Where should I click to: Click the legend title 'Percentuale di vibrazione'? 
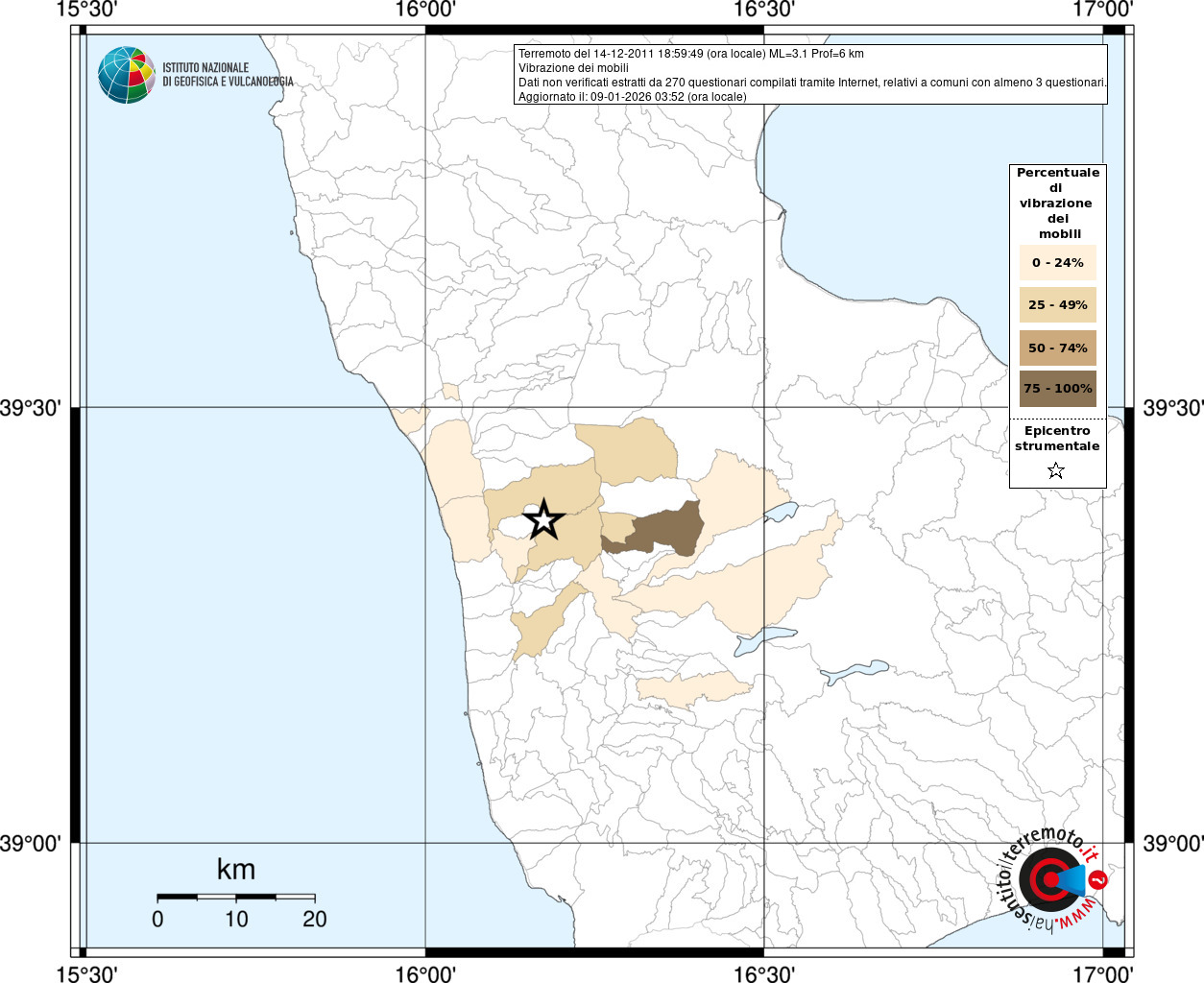(x=1057, y=203)
